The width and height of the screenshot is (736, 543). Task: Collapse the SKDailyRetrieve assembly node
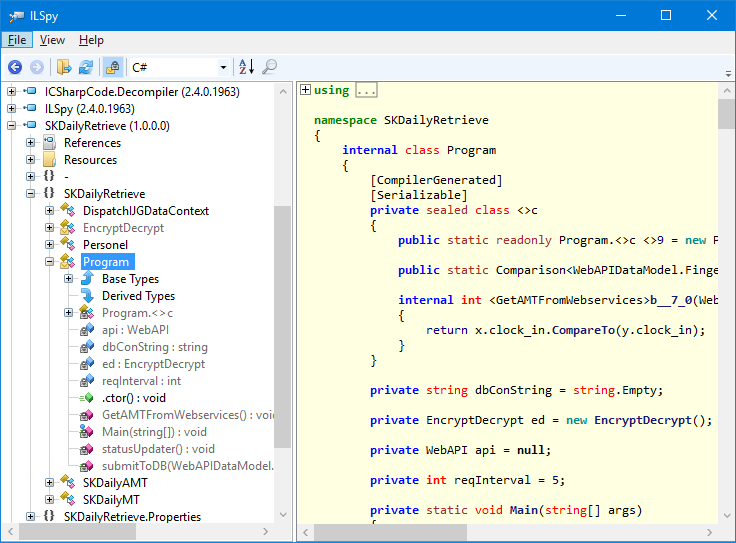[x=11, y=125]
